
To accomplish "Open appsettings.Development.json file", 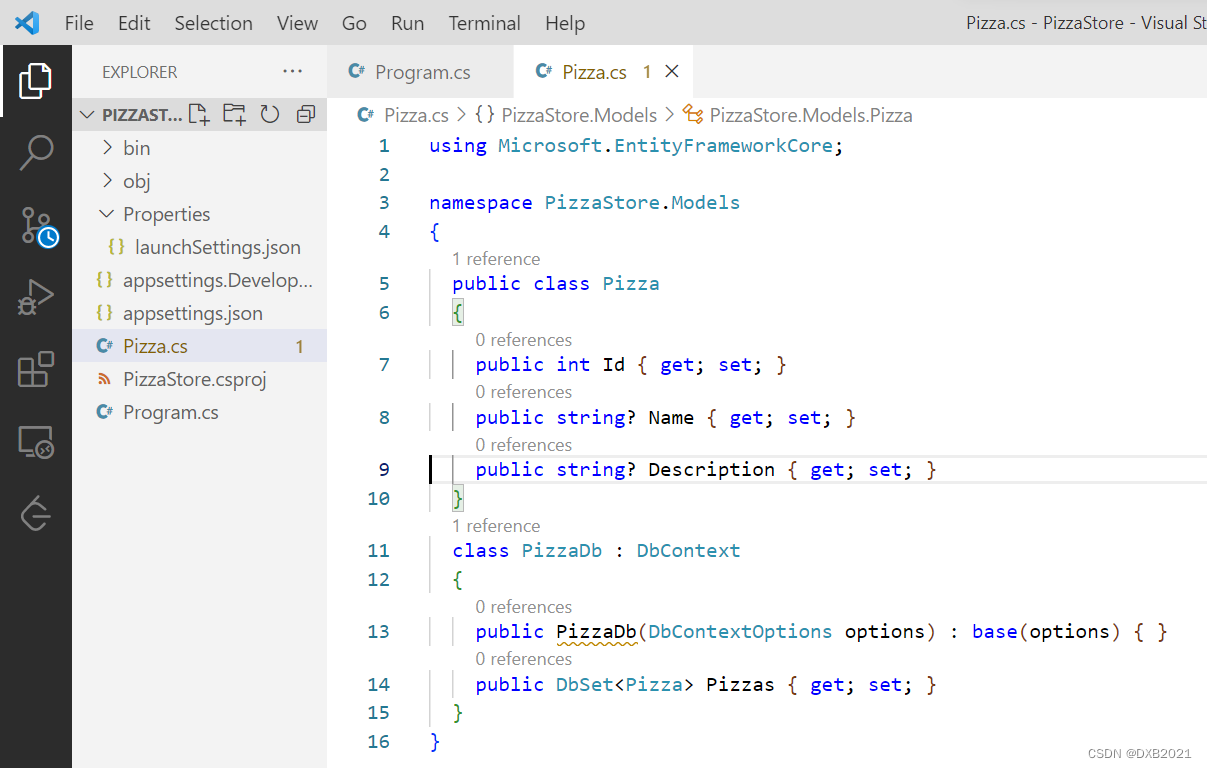I will tap(199, 280).
